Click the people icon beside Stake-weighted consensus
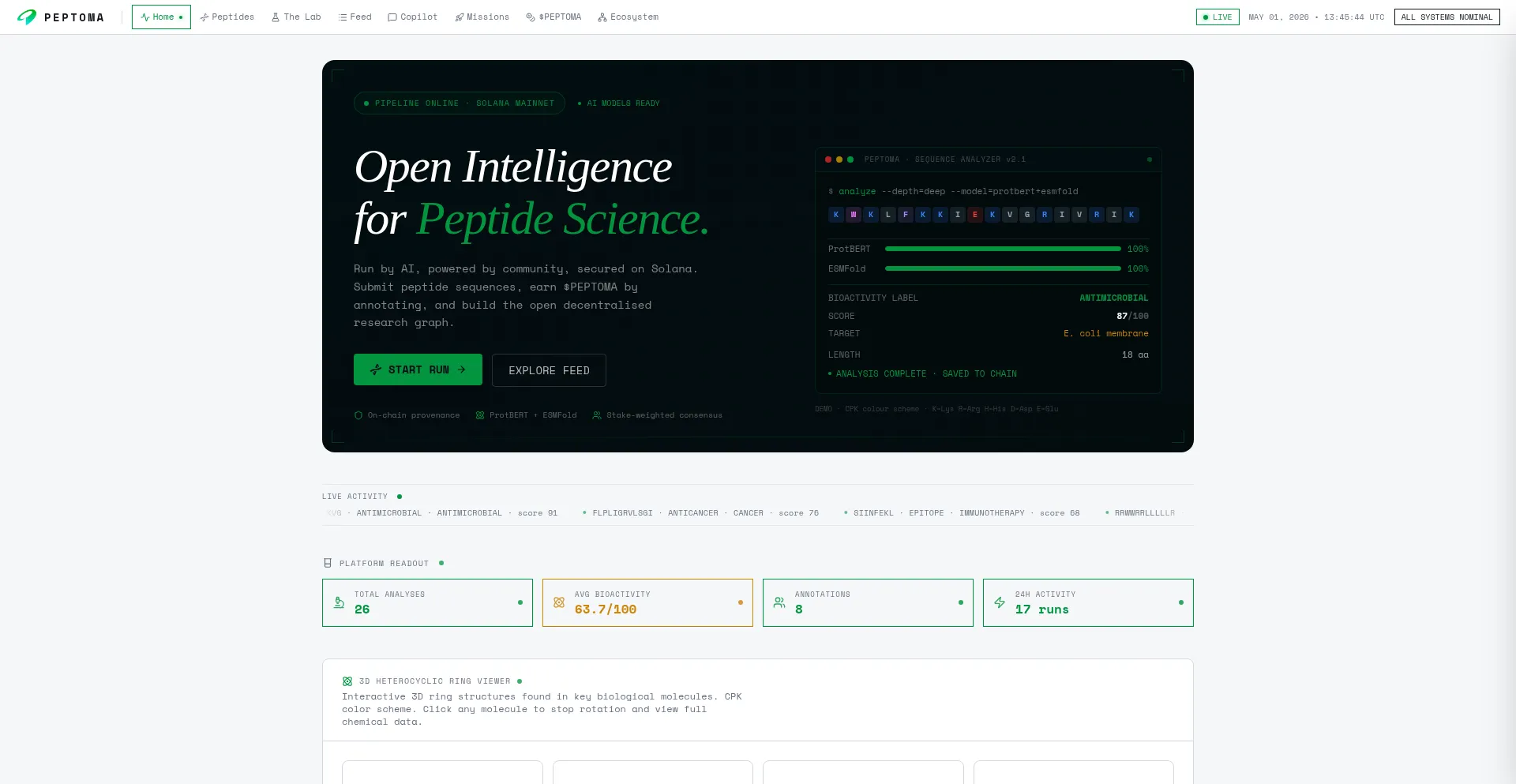Image resolution: width=1516 pixels, height=784 pixels. coord(597,415)
